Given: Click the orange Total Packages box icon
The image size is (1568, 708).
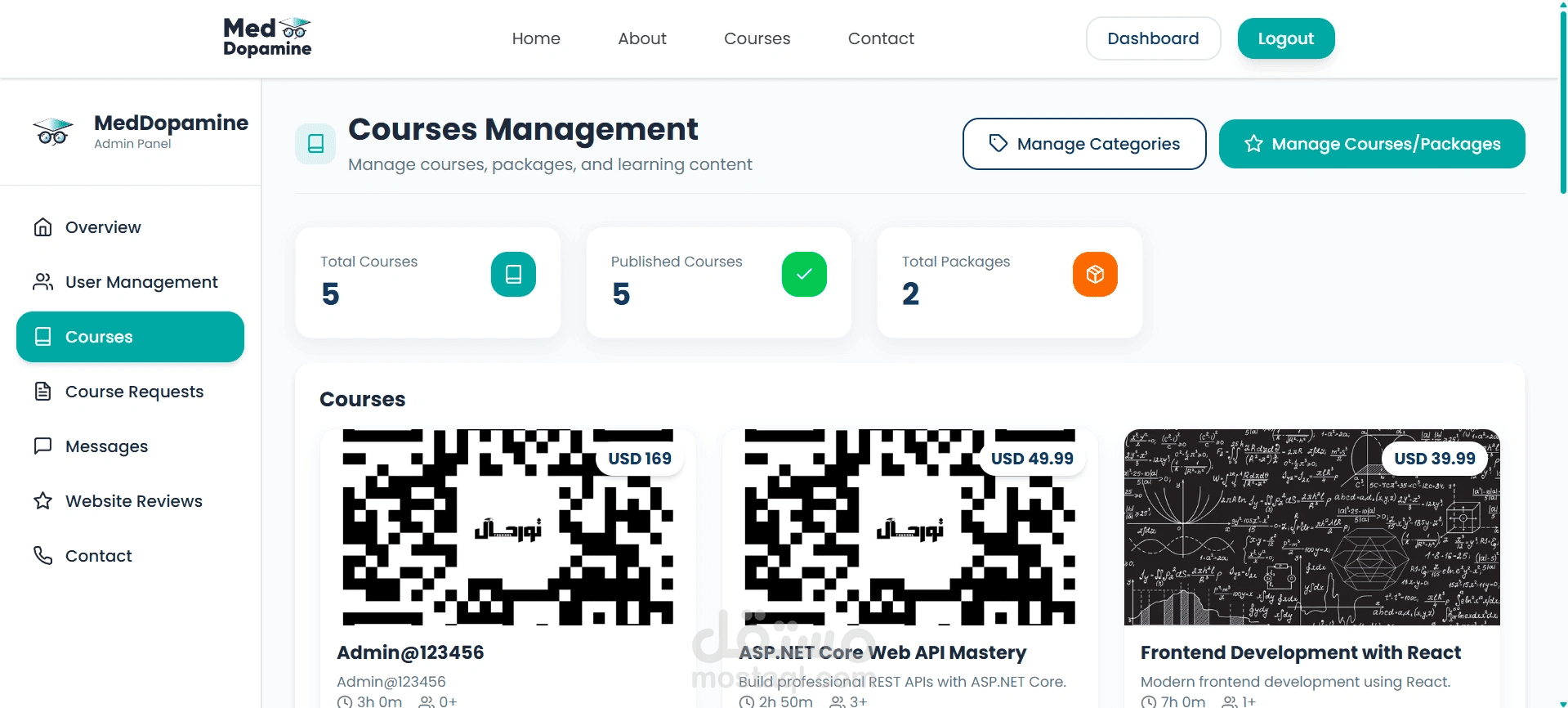Looking at the screenshot, I should tap(1095, 274).
